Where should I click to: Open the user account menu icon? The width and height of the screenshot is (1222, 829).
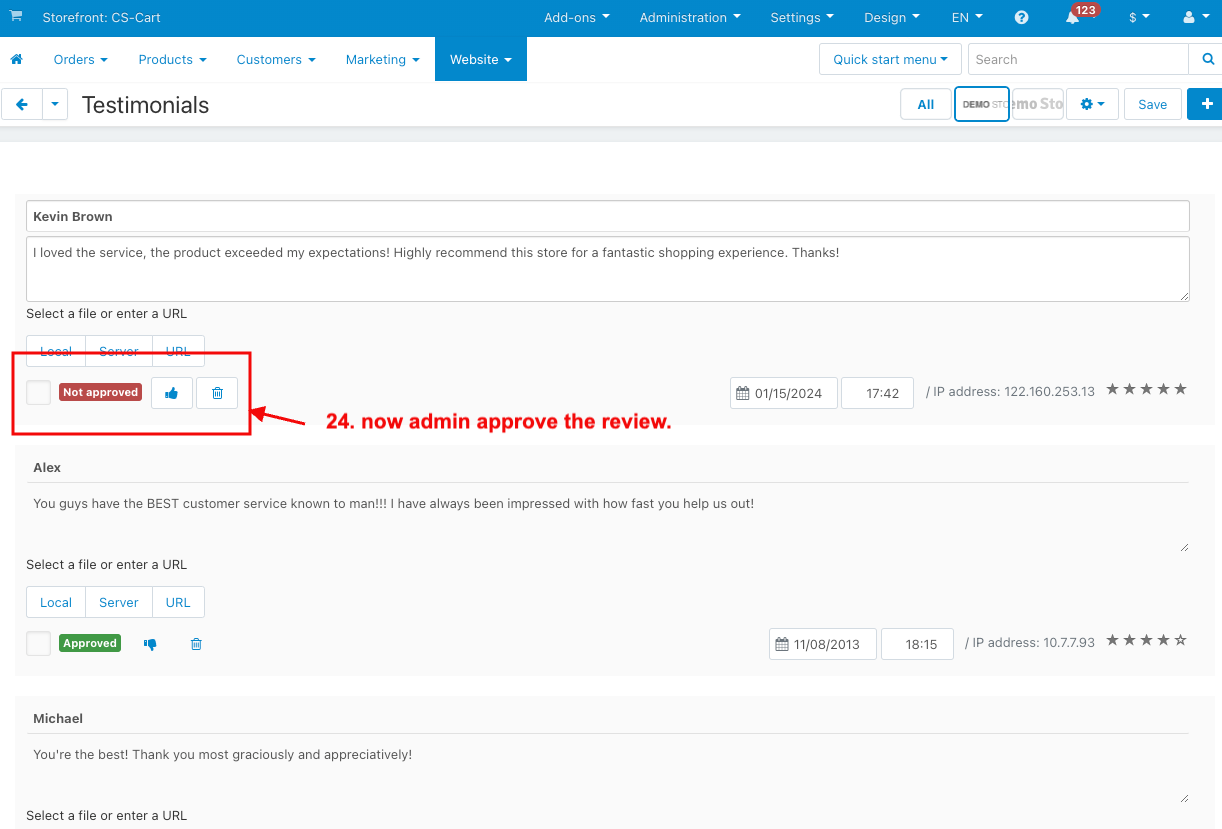click(x=1194, y=17)
